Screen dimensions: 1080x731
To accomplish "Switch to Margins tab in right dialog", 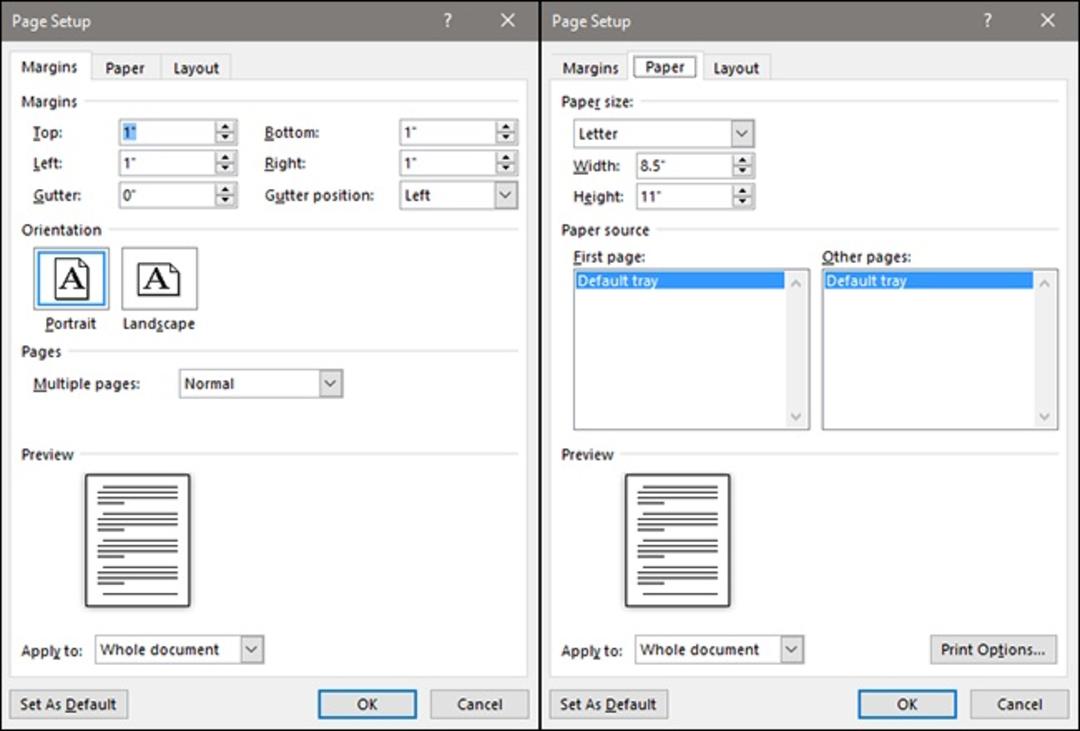I will (590, 68).
